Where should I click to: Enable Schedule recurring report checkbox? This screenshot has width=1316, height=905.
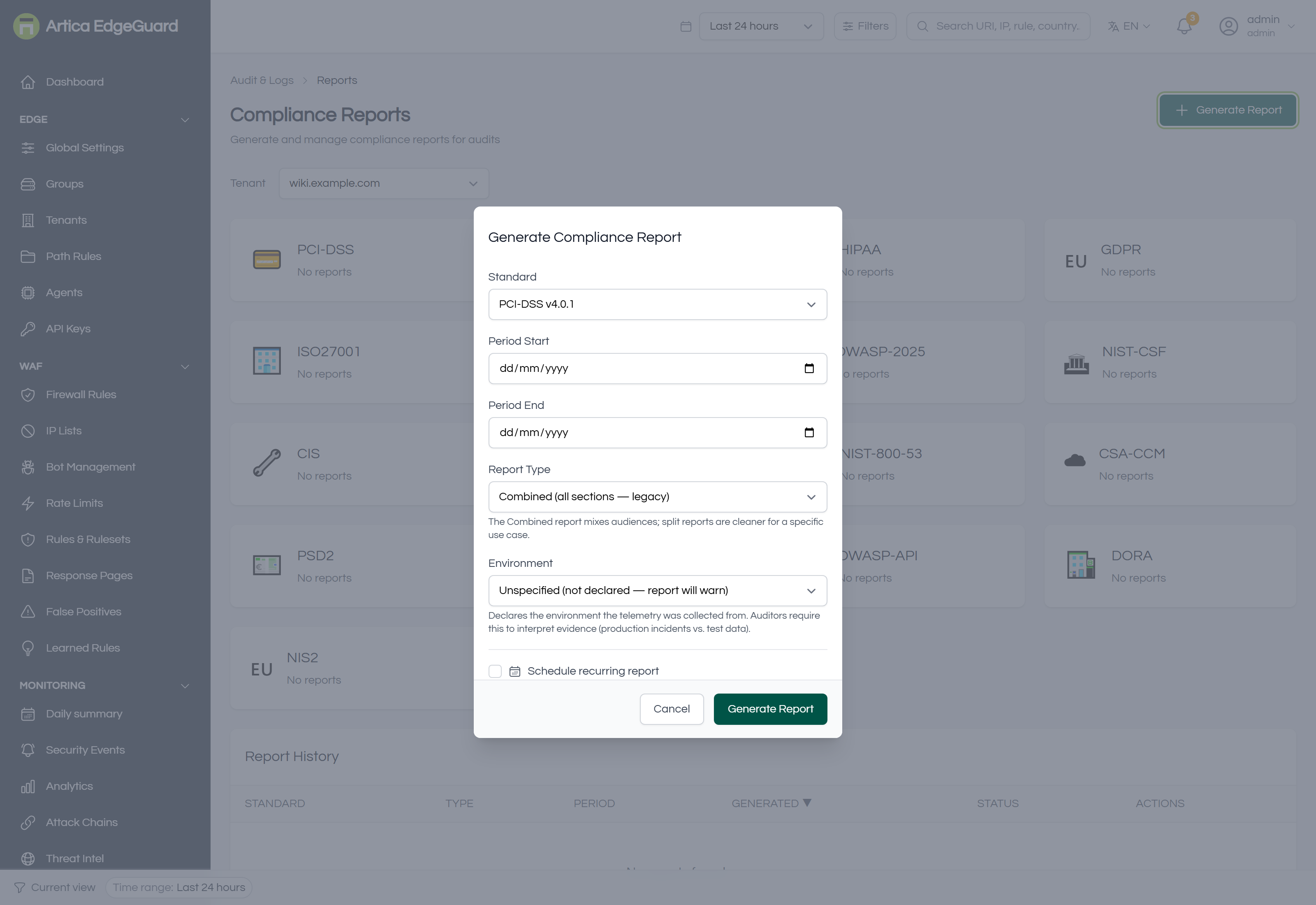coord(495,671)
